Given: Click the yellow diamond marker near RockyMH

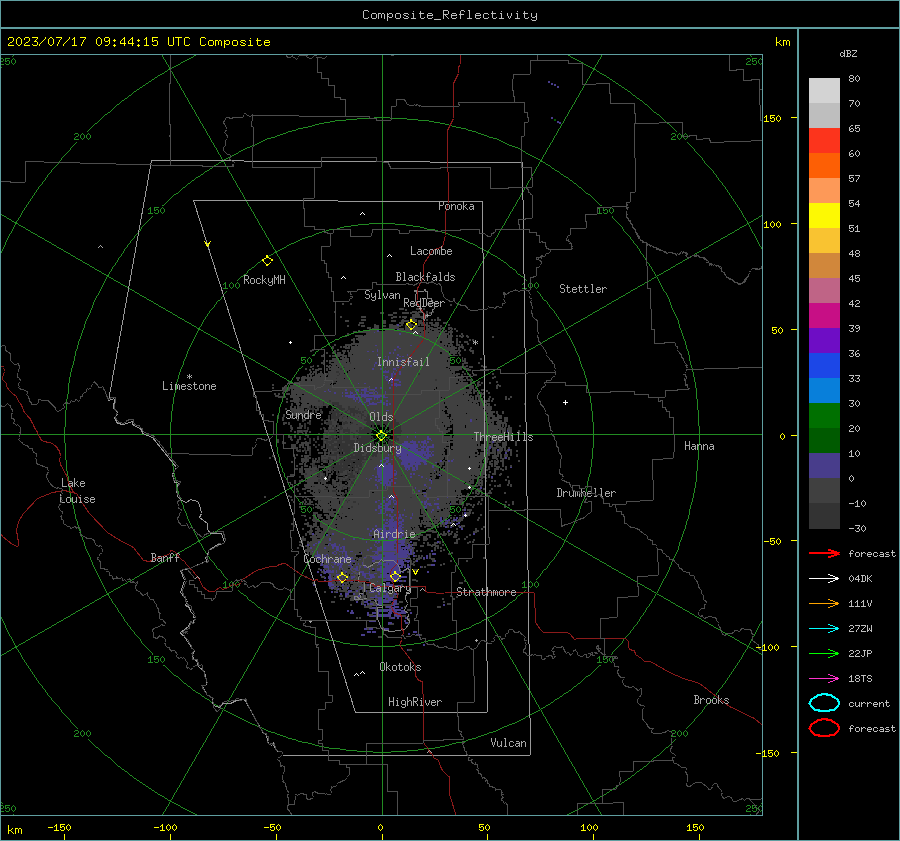Looking at the screenshot, I should 267,261.
